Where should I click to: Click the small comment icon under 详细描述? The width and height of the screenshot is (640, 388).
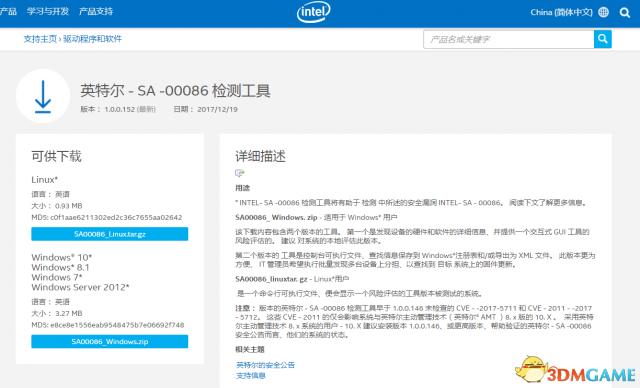coord(240,173)
